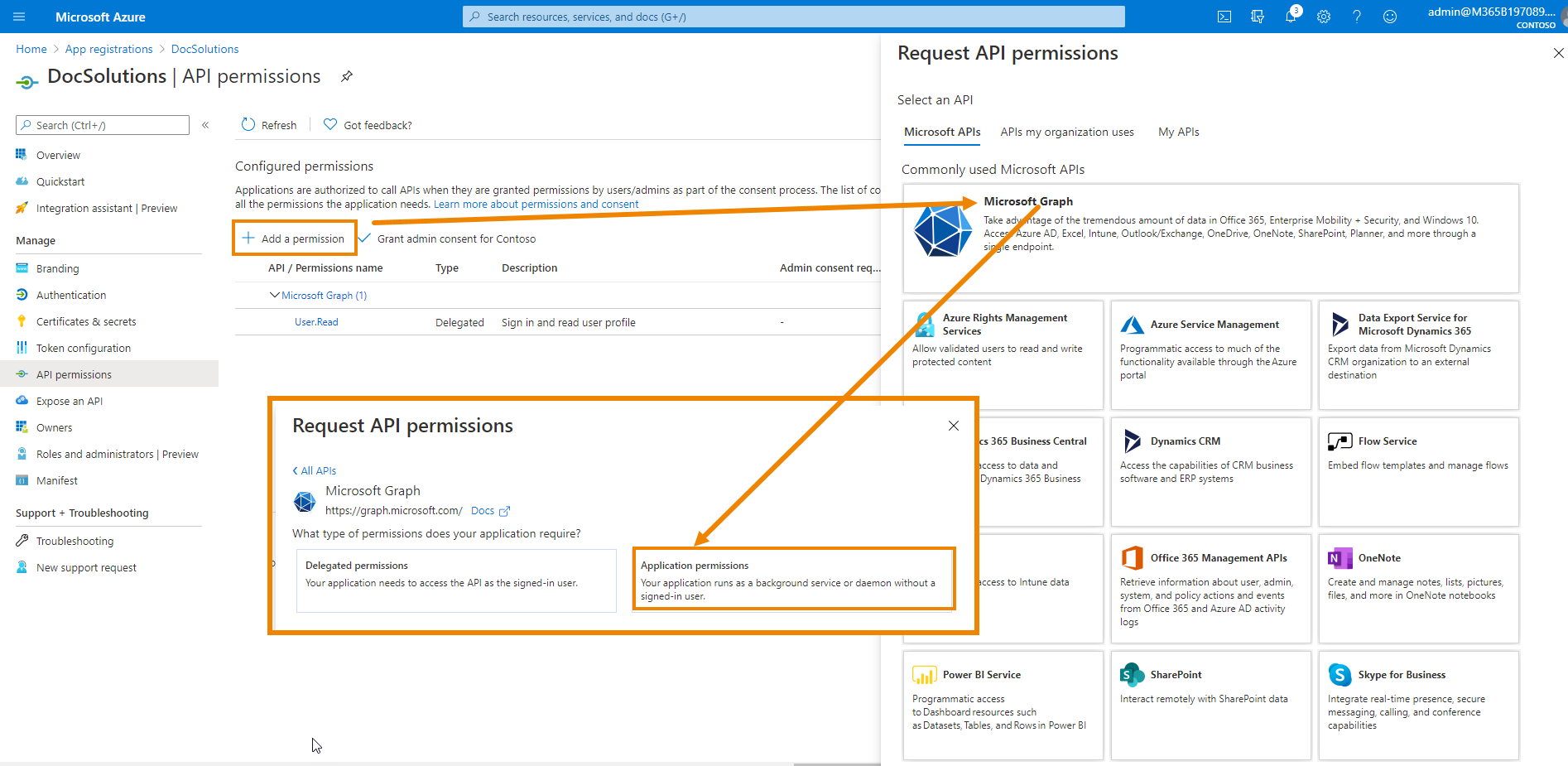Open the Azure portal hamburger menu
The height and width of the screenshot is (766, 1568).
click(20, 17)
